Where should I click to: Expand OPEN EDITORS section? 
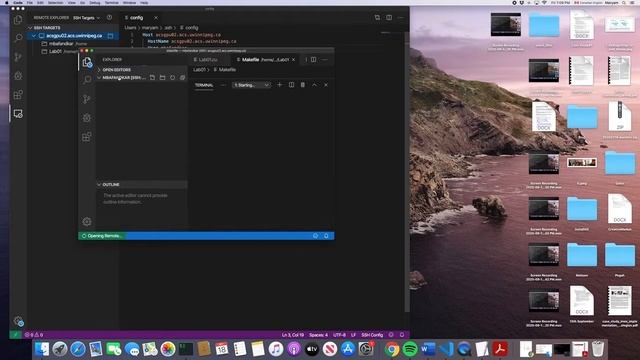[x=99, y=70]
